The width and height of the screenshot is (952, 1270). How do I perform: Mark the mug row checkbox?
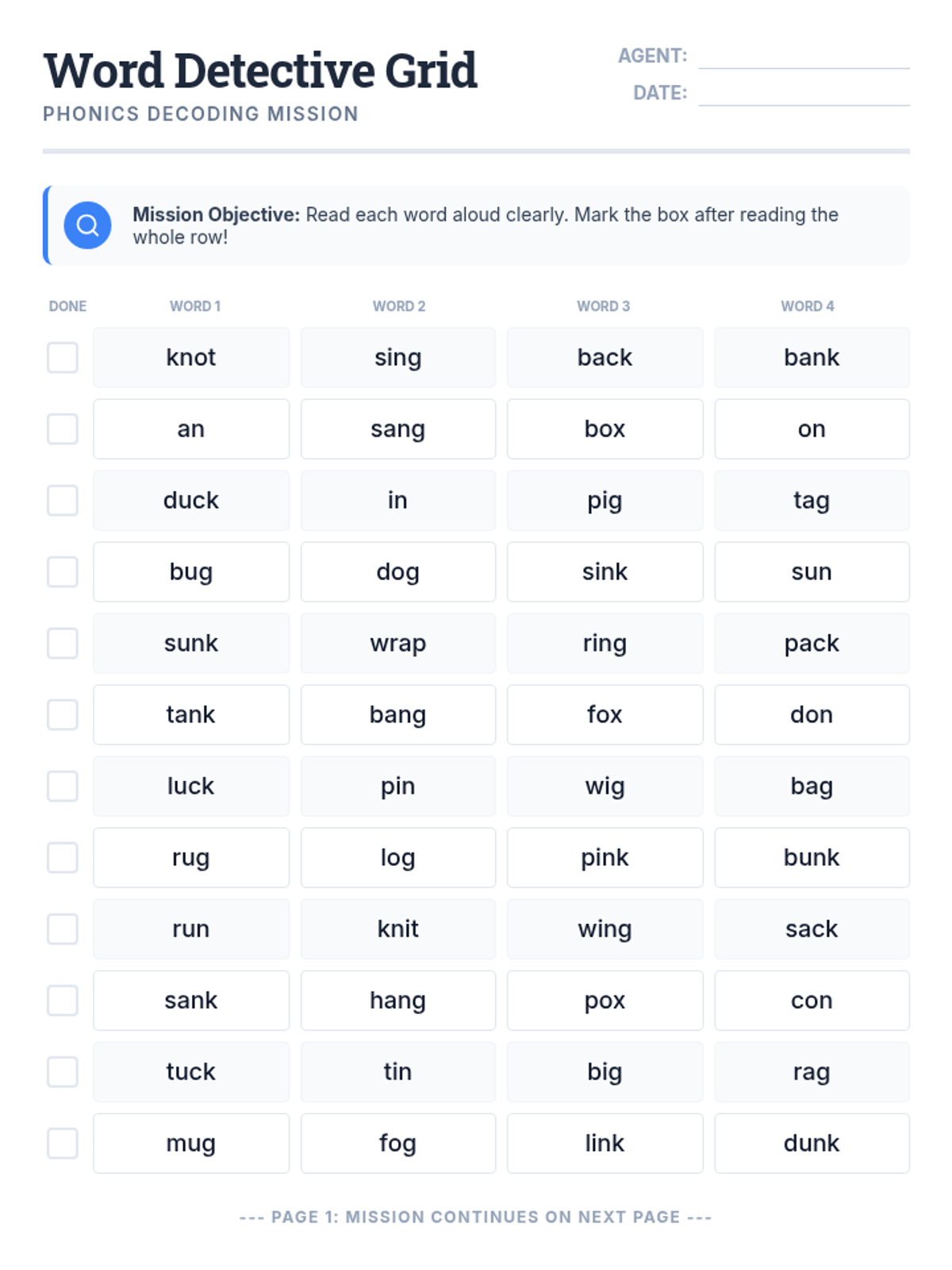coord(63,1144)
